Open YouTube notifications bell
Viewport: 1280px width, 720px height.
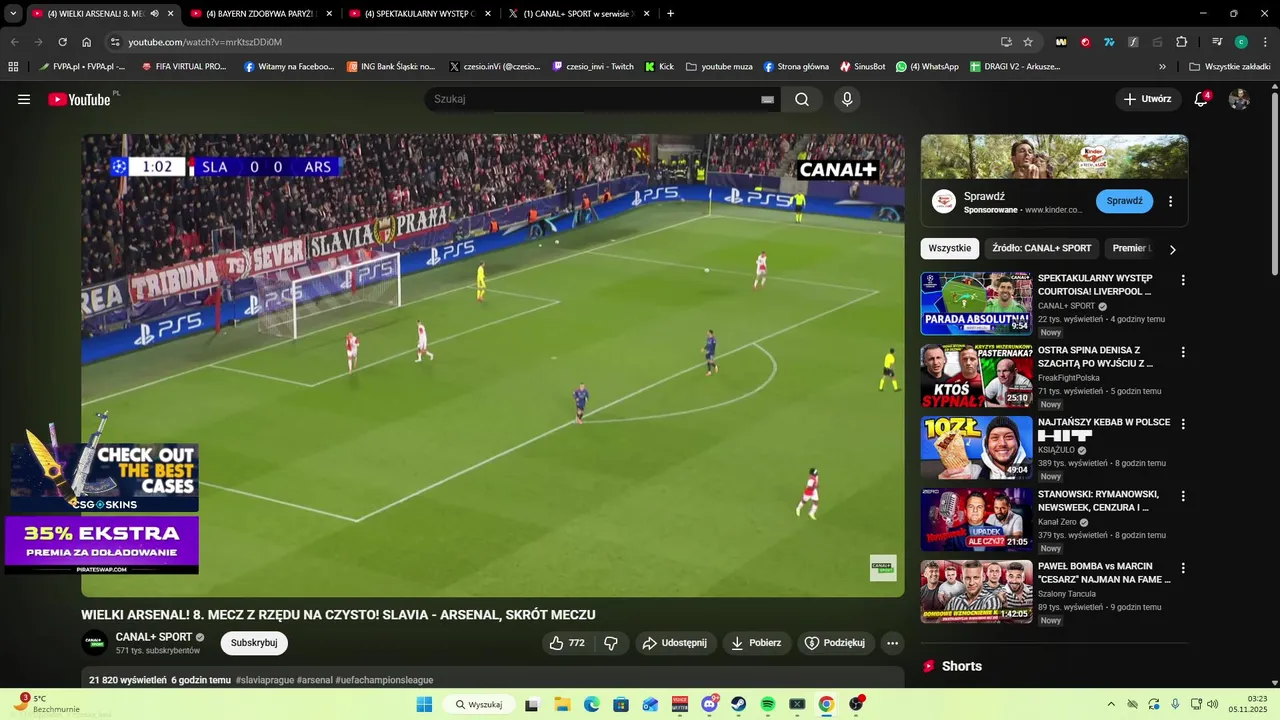[1202, 99]
